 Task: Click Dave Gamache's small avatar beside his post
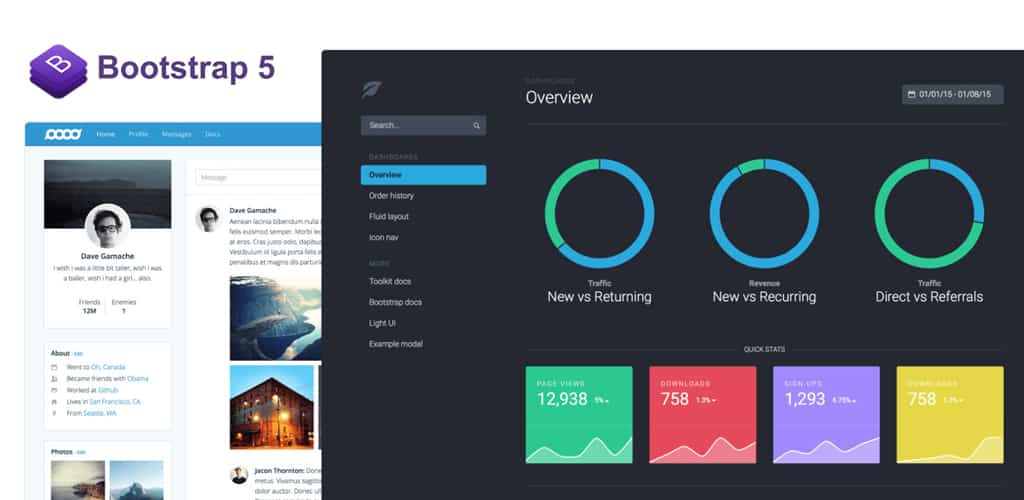click(208, 219)
